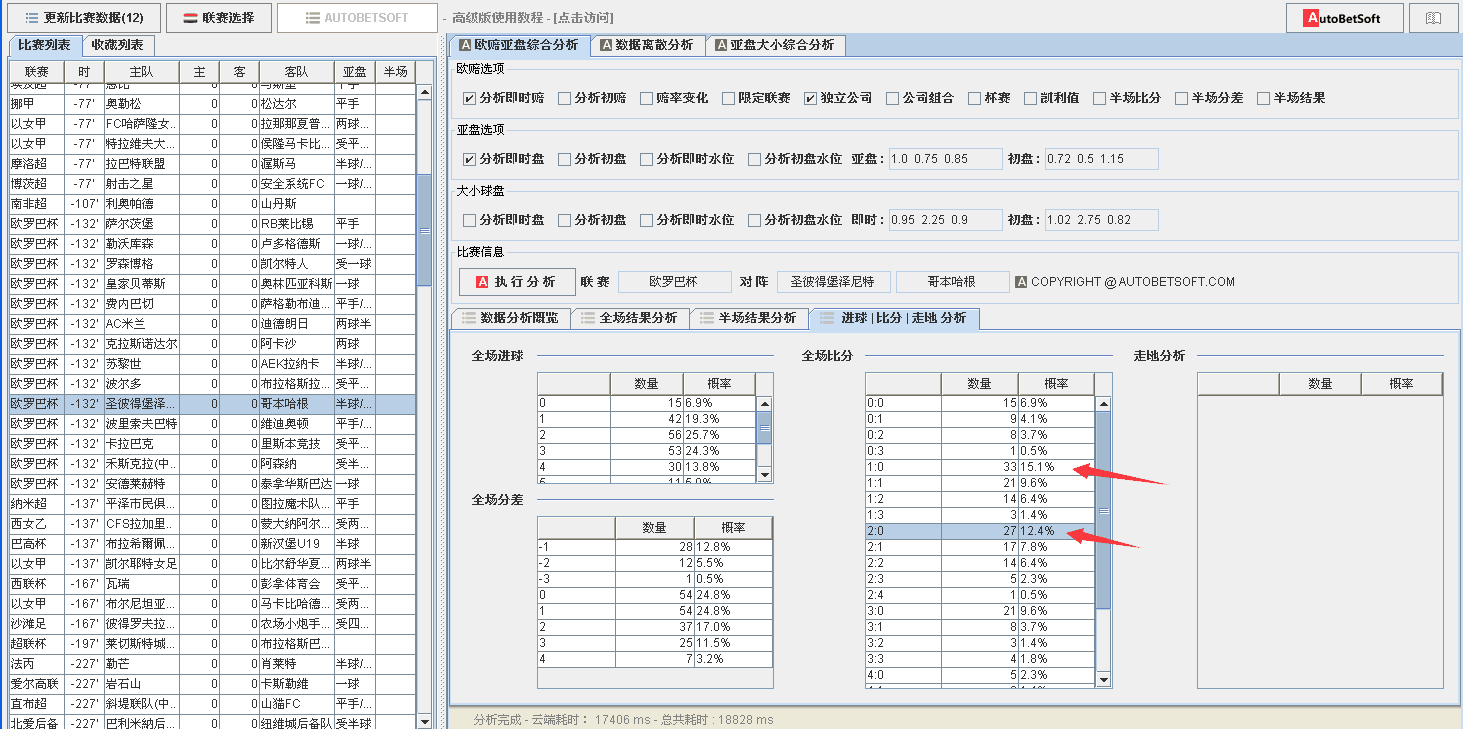
Task: Switch to 数据离散分析 tab
Action: coord(647,45)
